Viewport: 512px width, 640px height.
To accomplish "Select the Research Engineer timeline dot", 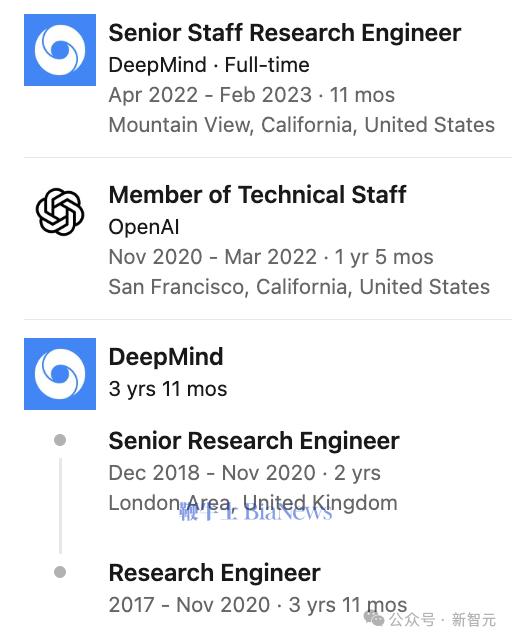I will click(60, 572).
